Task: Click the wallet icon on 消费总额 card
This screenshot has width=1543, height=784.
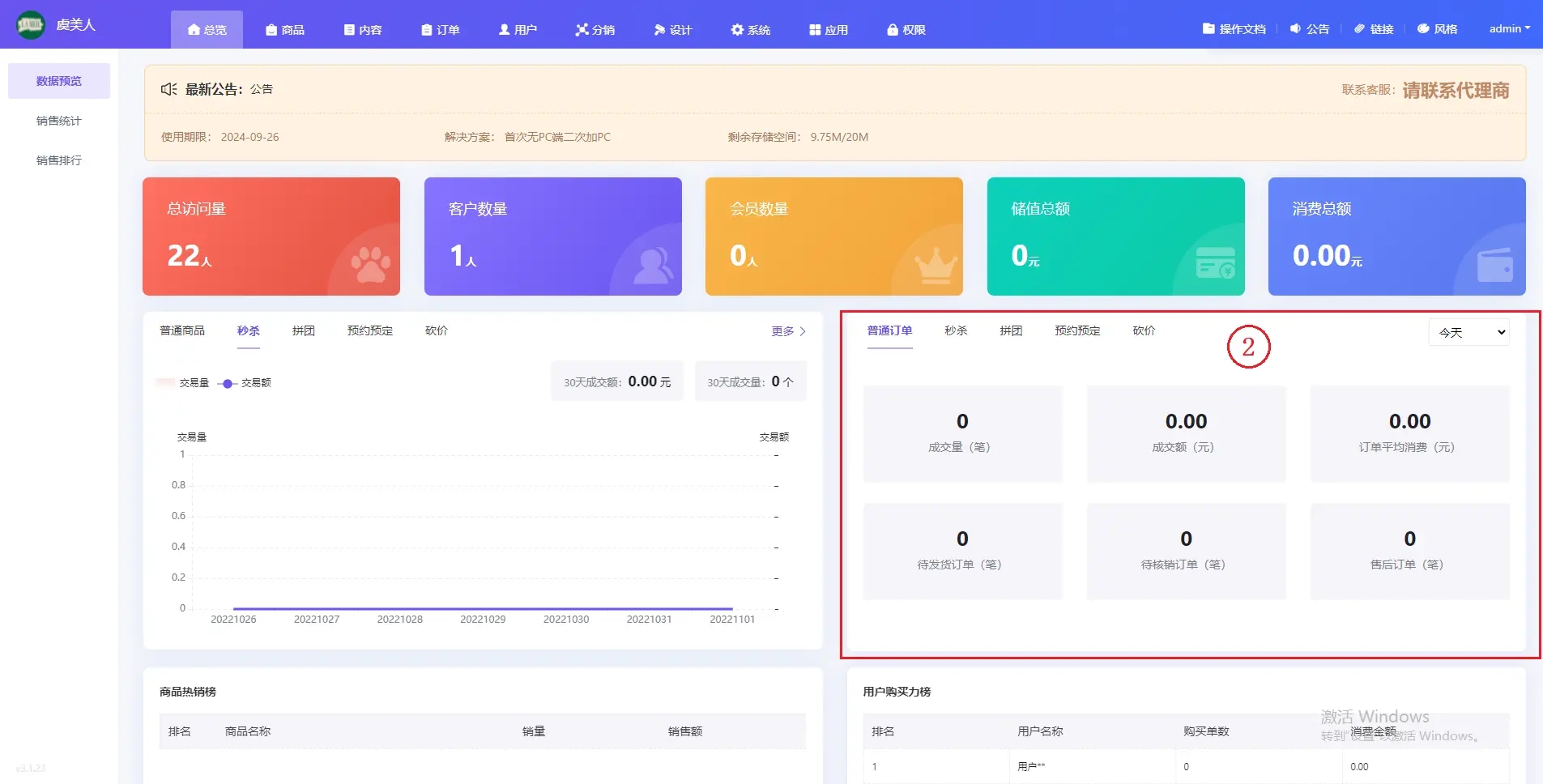Action: click(1494, 265)
